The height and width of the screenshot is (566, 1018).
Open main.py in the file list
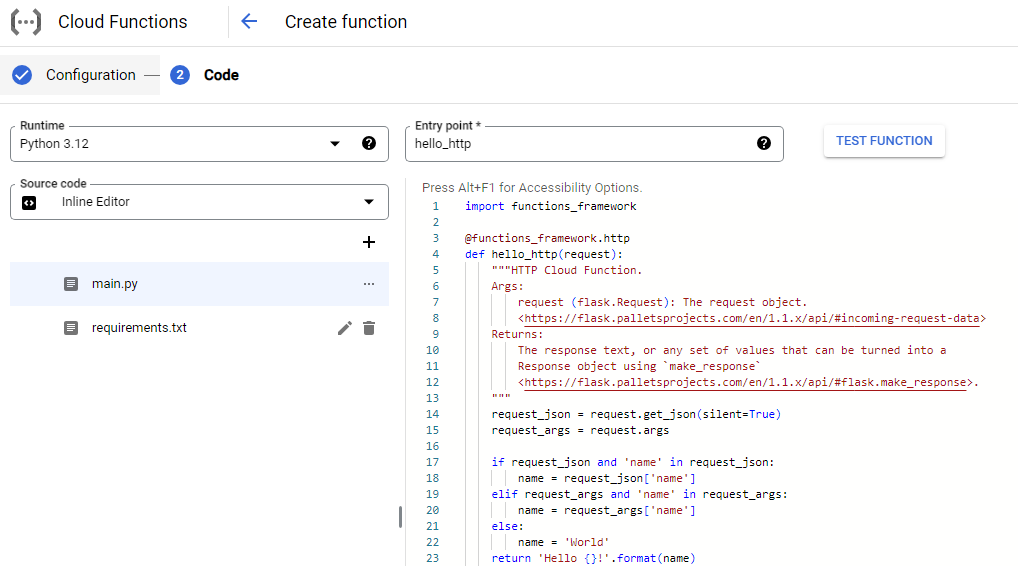199,284
